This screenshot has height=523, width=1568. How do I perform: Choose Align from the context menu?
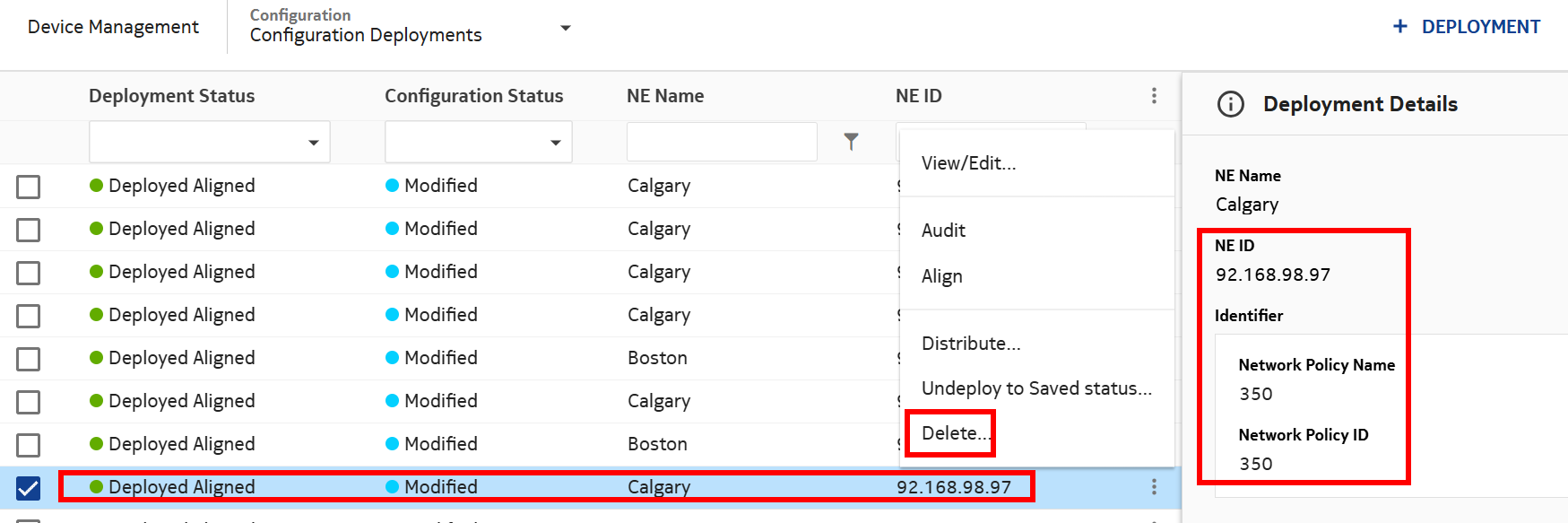click(x=941, y=276)
